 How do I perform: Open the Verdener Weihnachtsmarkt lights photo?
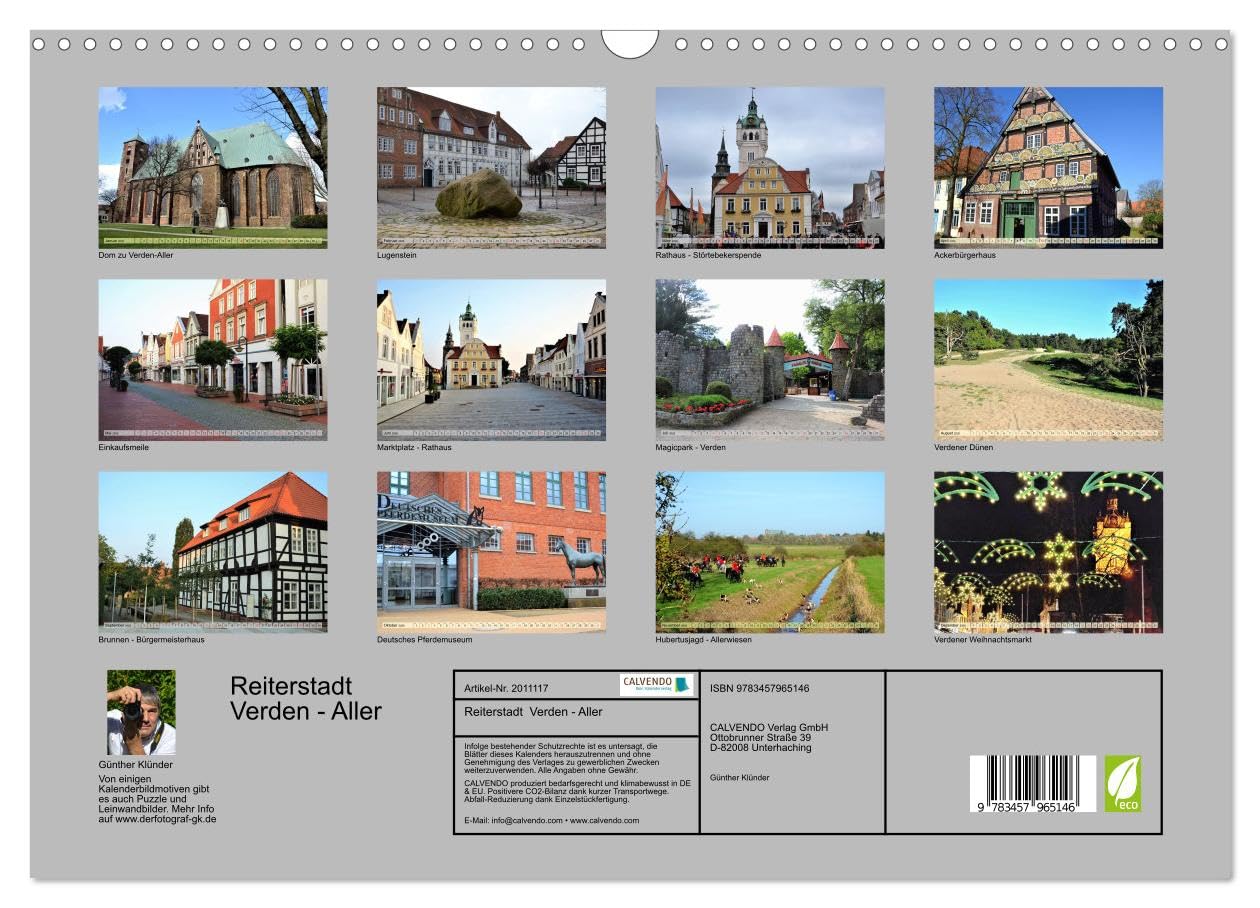(x=1049, y=552)
